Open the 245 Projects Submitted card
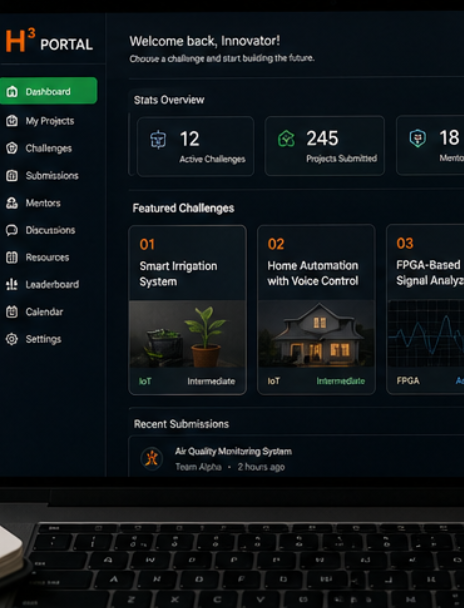Image resolution: width=464 pixels, height=608 pixels. (325, 146)
